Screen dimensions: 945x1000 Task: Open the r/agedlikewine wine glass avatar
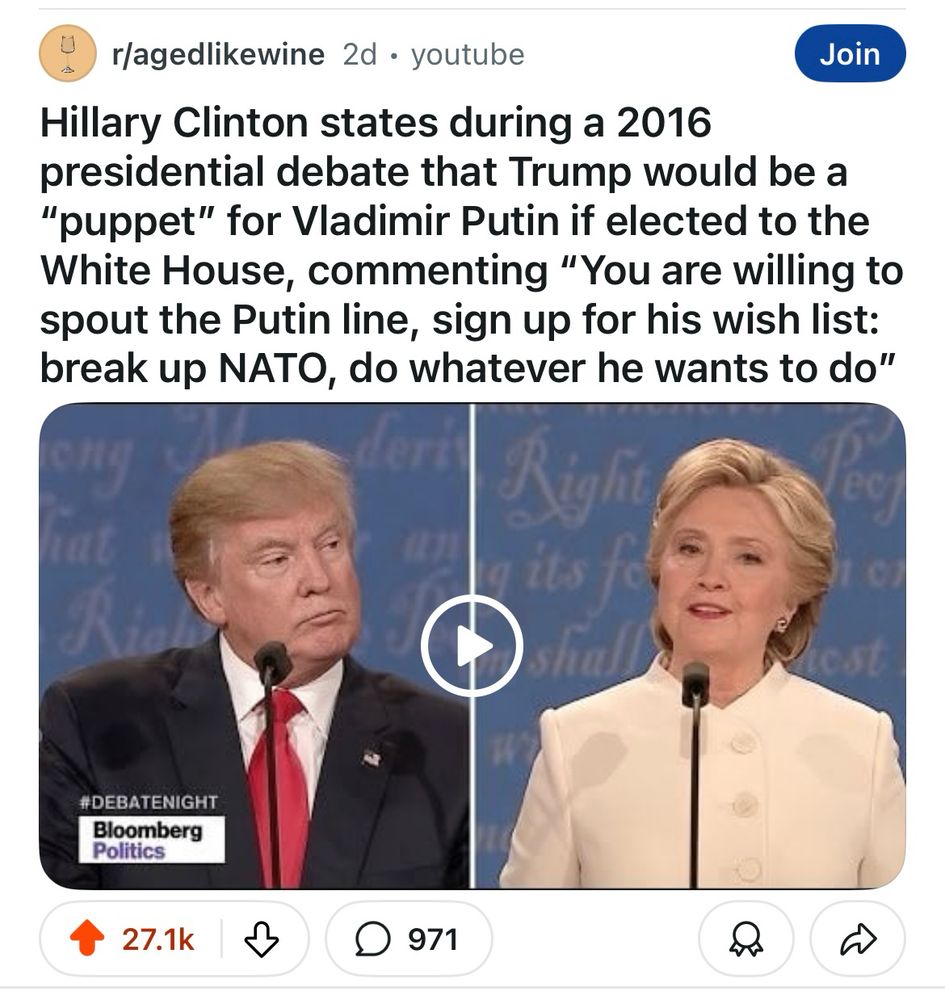click(68, 53)
